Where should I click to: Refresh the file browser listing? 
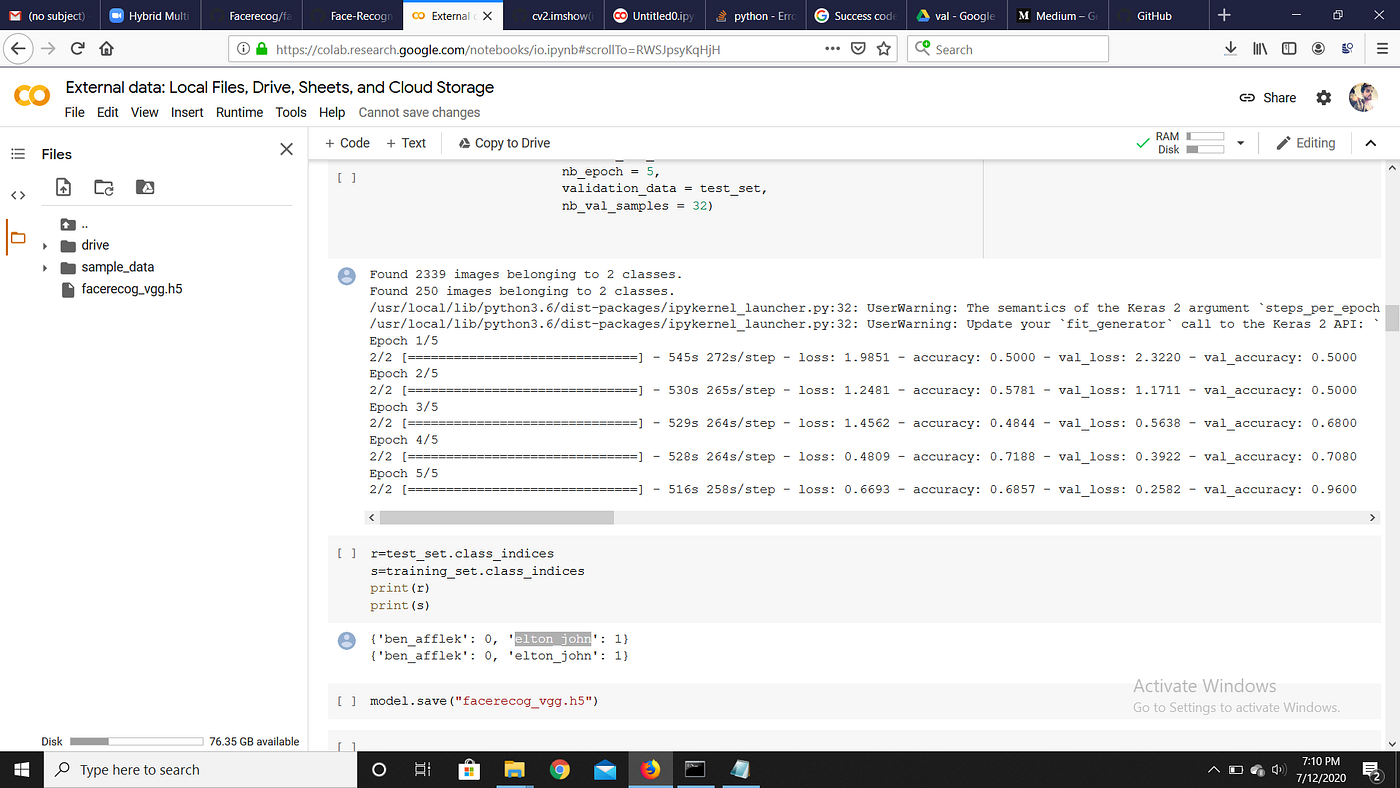click(103, 187)
